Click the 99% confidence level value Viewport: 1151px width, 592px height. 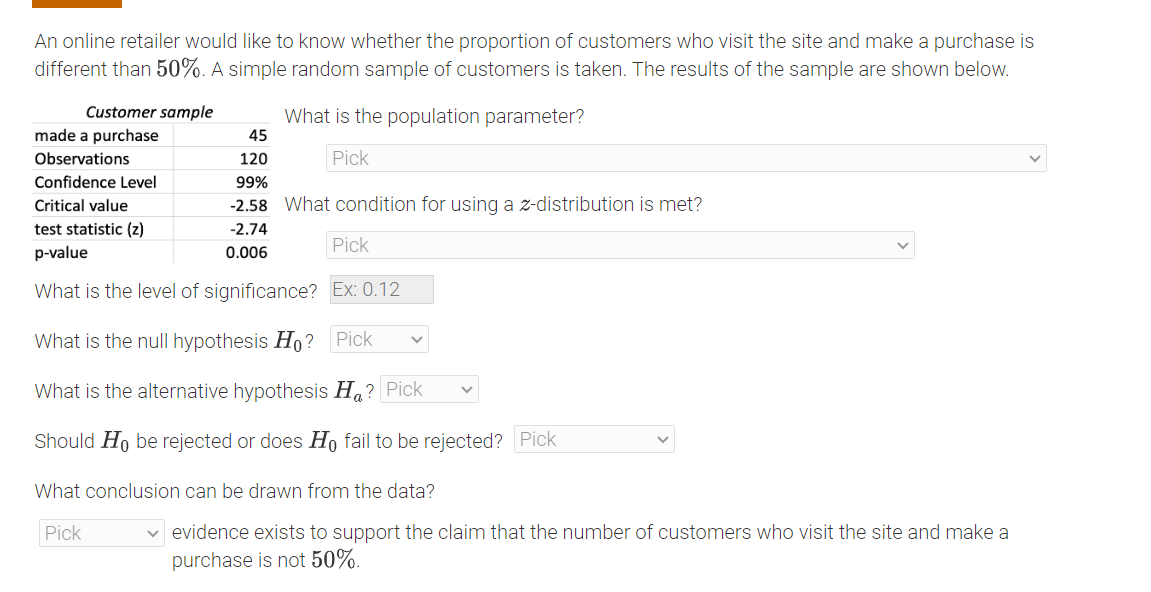253,182
